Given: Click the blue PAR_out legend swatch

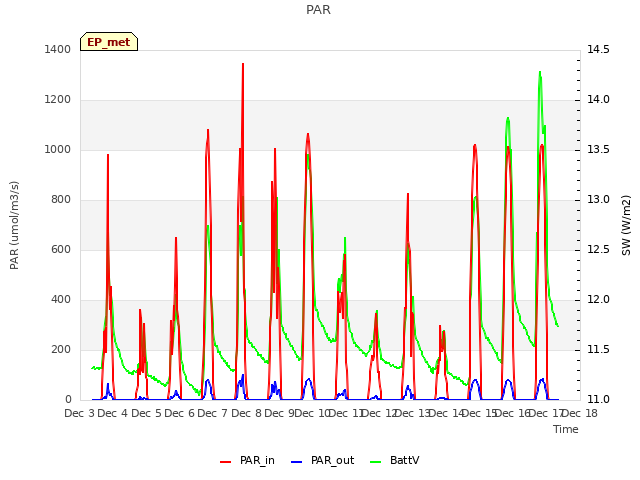Looking at the screenshot, I should point(297,462).
